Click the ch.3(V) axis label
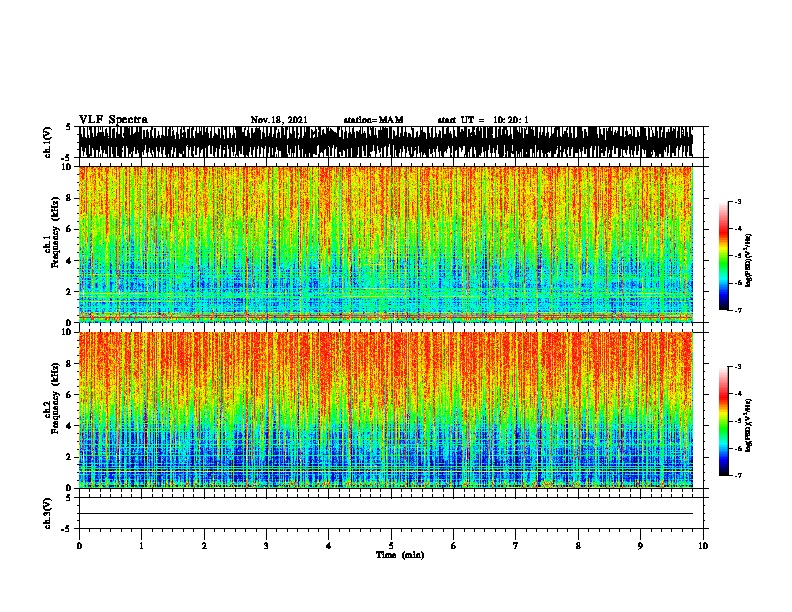 tap(47, 513)
